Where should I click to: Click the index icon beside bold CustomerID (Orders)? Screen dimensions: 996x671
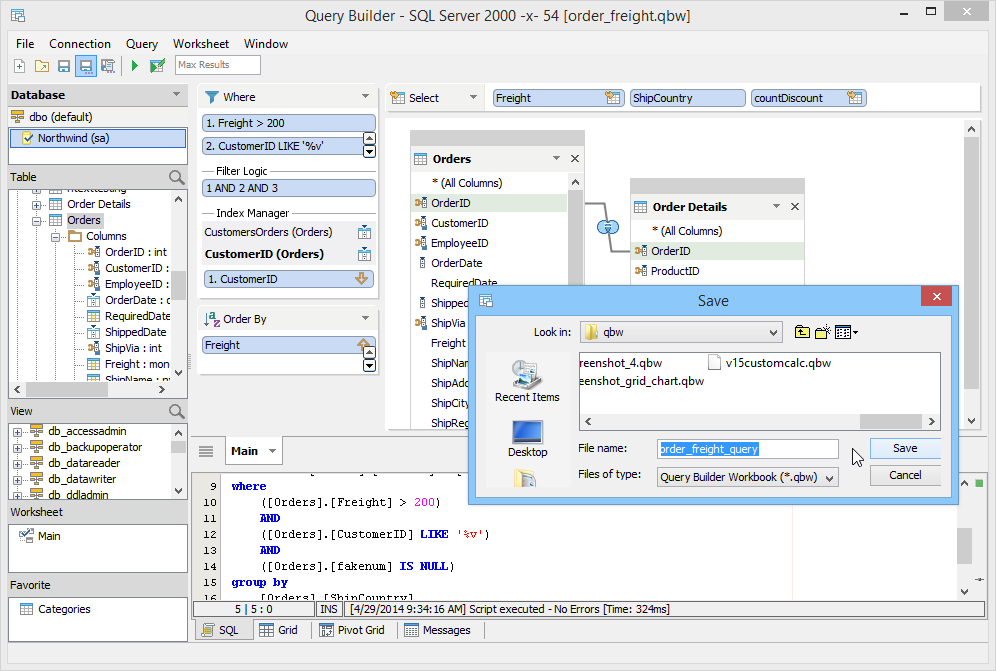point(364,254)
